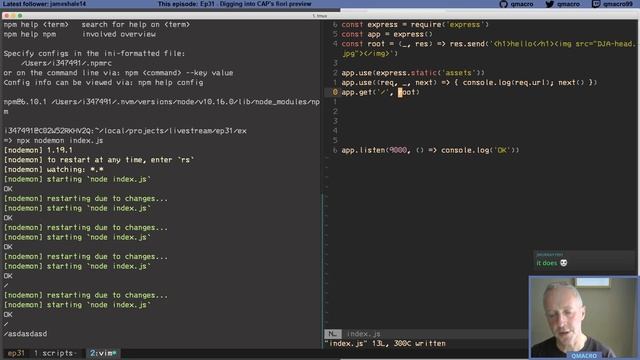Click the 'npm help npm' help line

80,34
